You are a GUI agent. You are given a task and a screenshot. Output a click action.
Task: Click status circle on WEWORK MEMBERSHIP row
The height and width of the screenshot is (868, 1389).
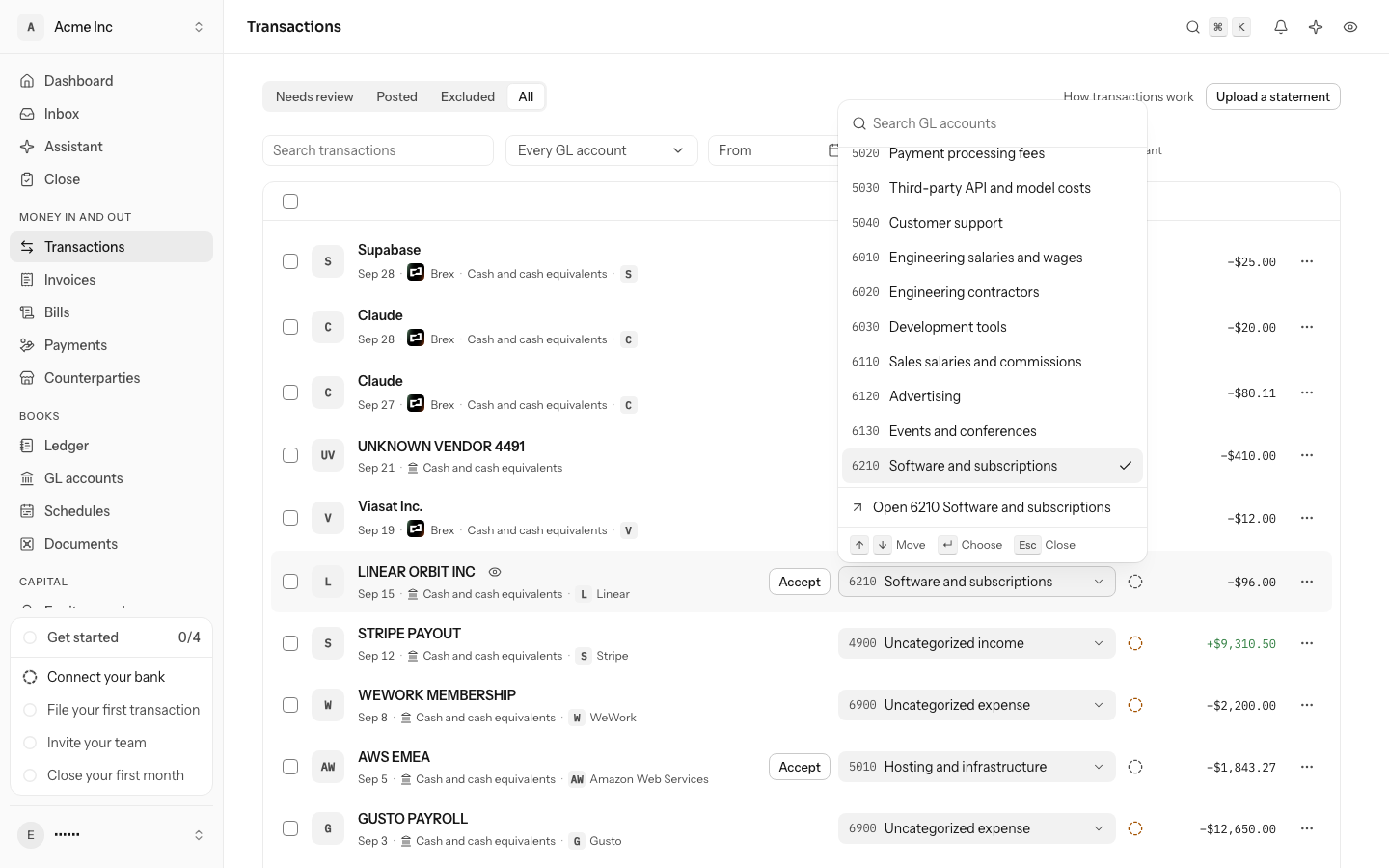tap(1135, 705)
